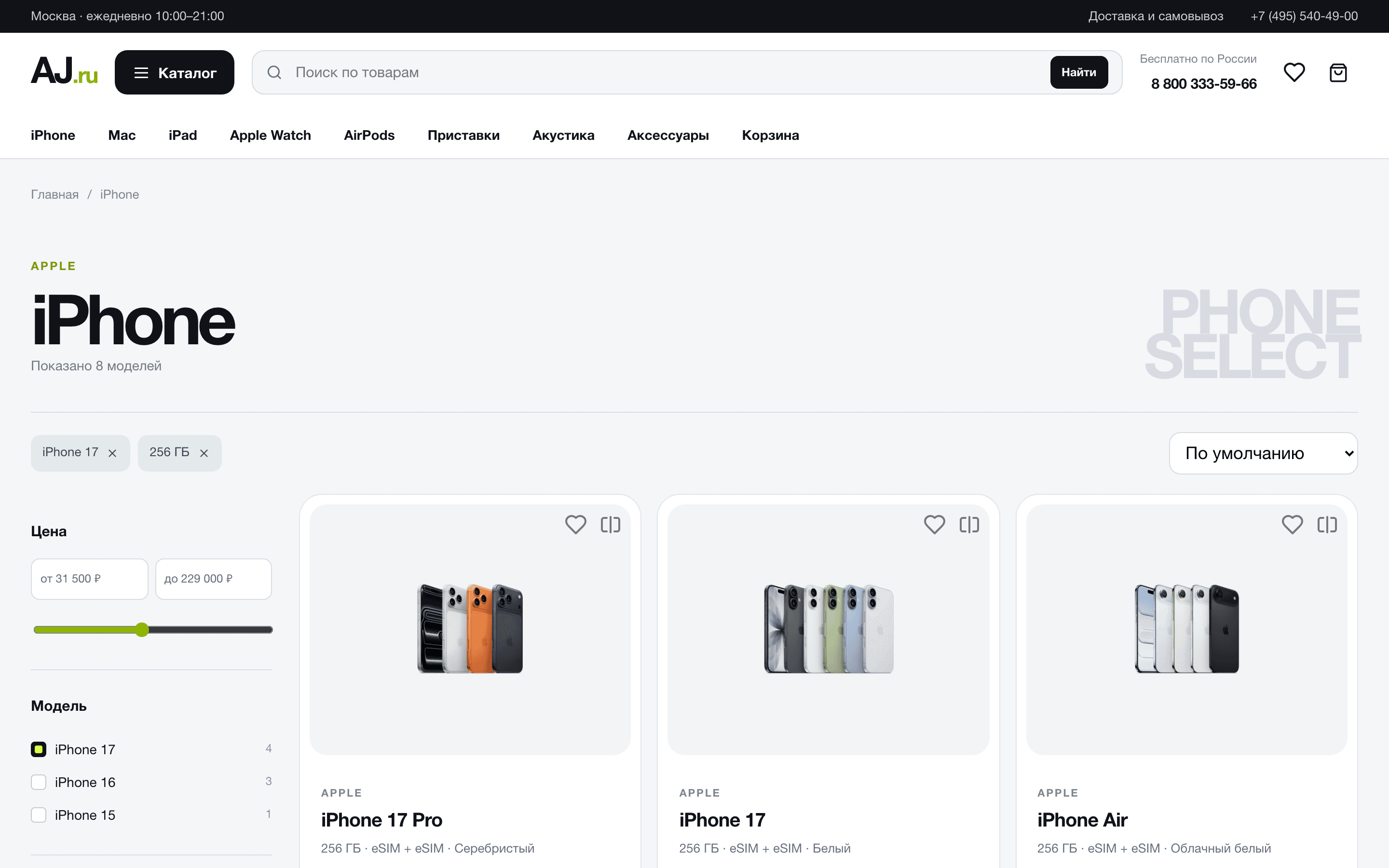
Task: Click the Облачный белый spec text
Action: click(1220, 848)
